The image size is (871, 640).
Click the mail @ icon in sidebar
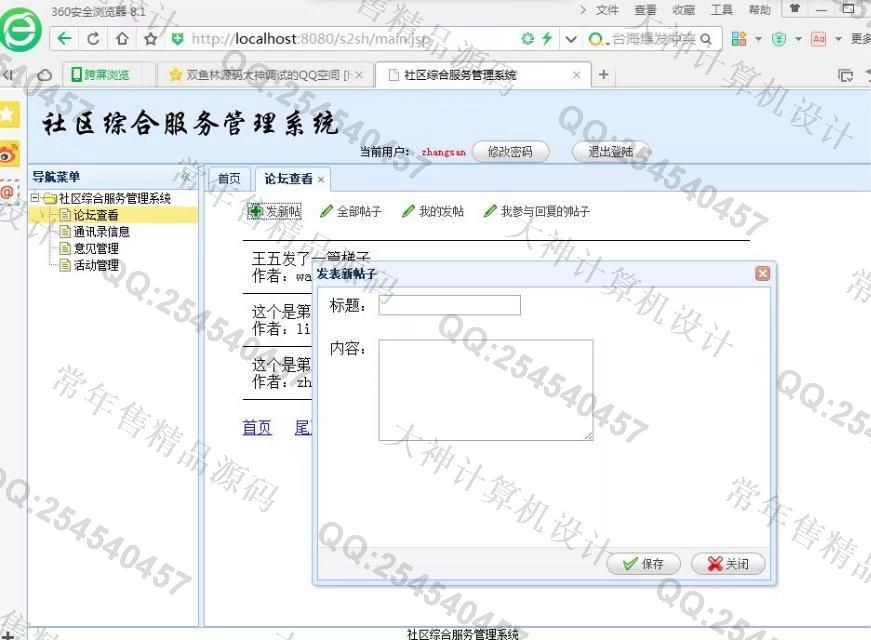[7, 192]
